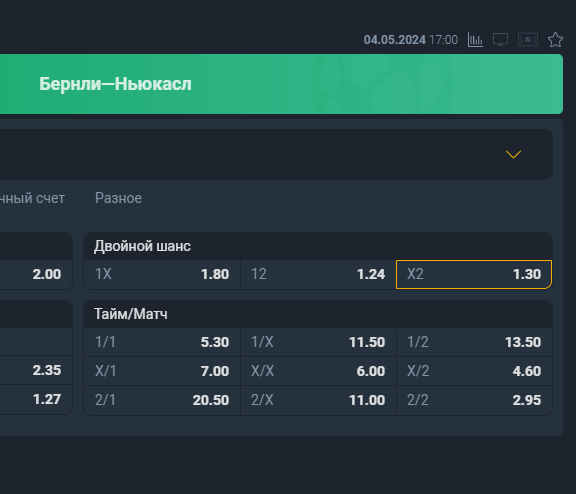Choose the 1.27 odds cell

(36, 399)
